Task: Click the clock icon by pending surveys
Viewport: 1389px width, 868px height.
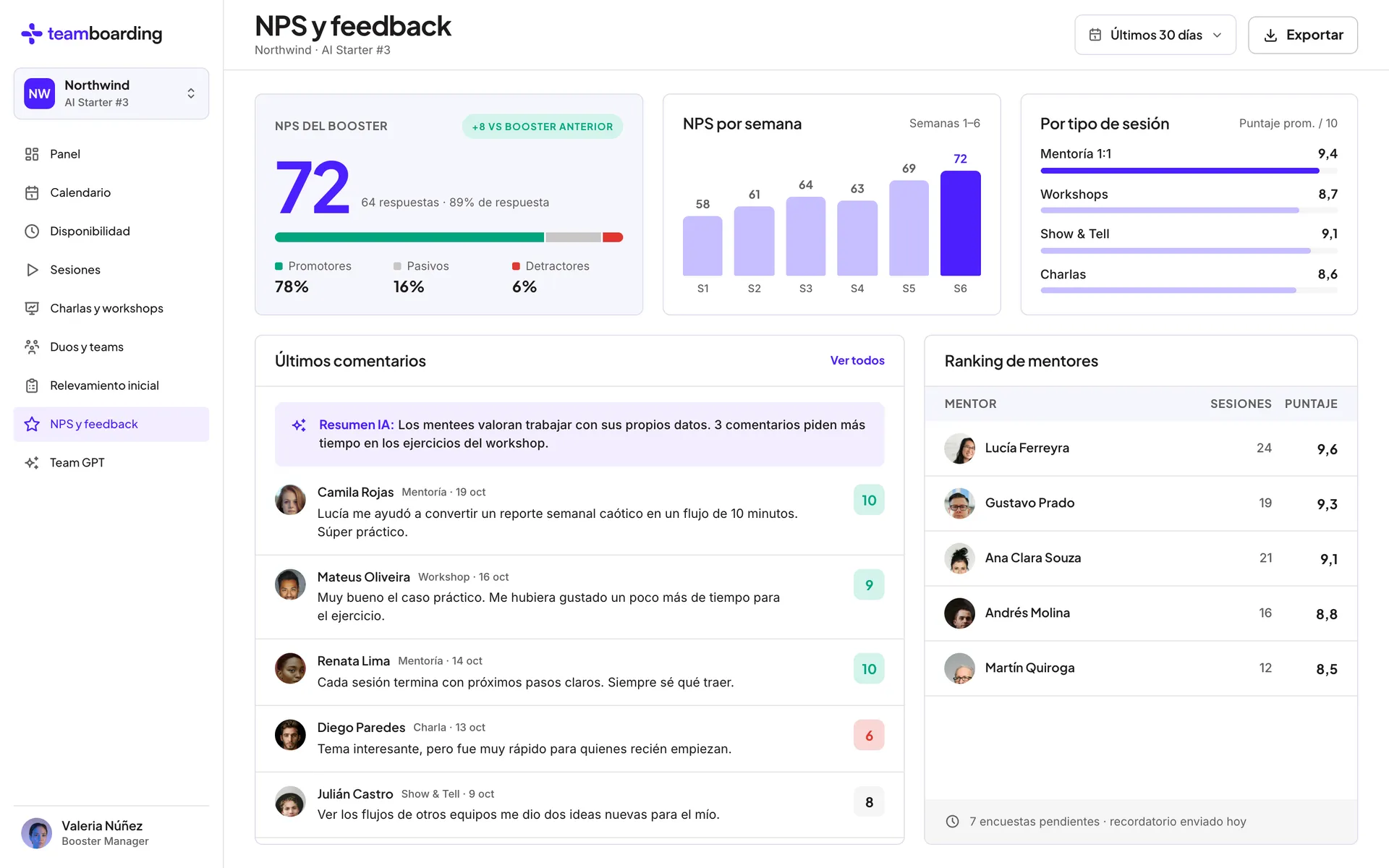Action: coord(953,822)
